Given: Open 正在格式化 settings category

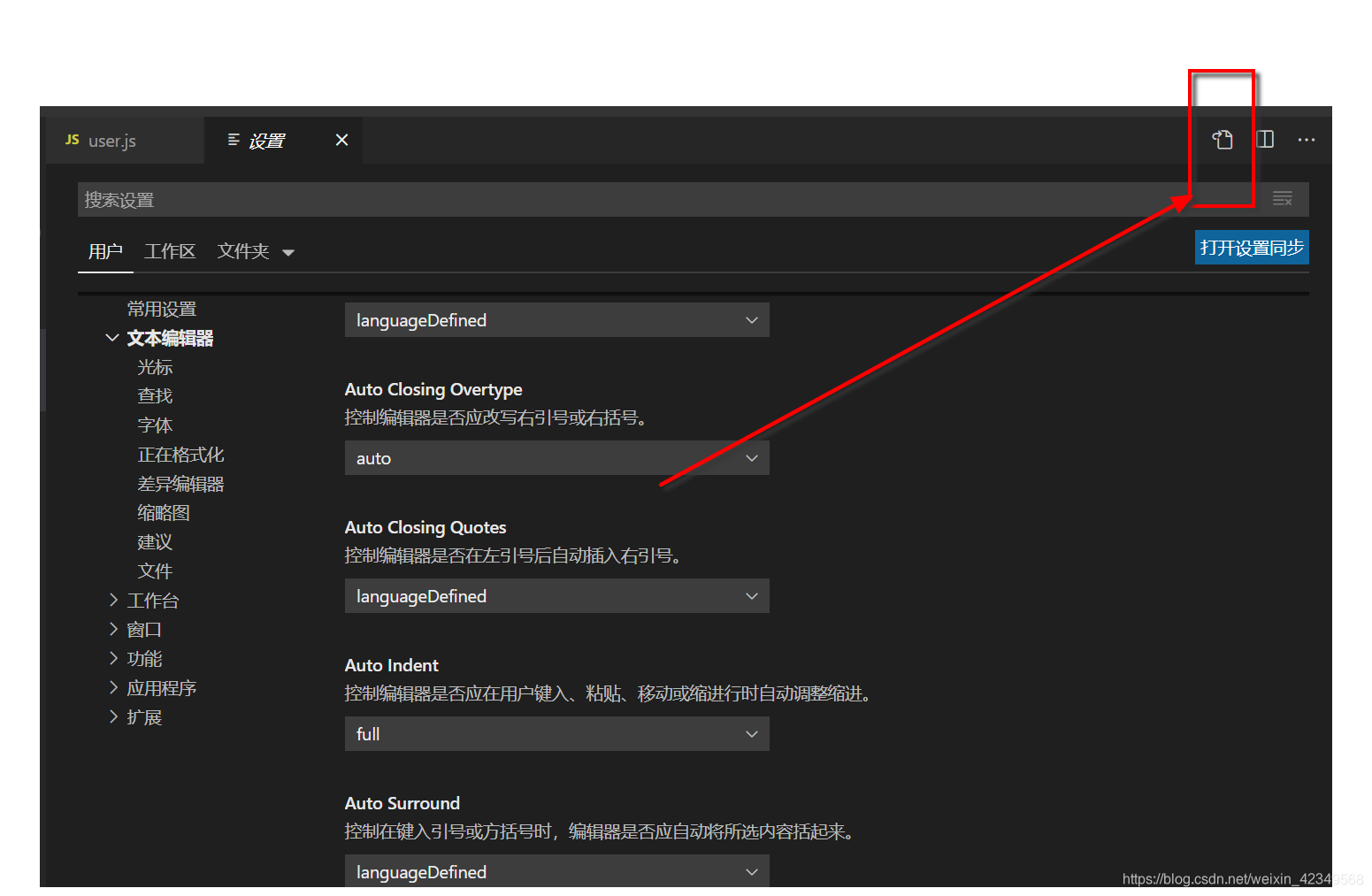Looking at the screenshot, I should [180, 455].
